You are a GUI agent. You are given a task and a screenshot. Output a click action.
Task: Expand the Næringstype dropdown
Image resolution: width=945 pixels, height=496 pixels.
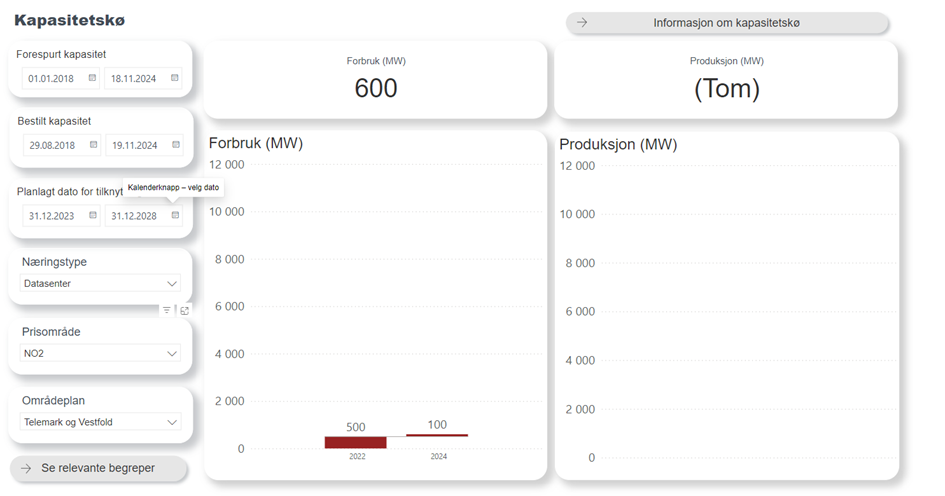pyautogui.click(x=172, y=283)
